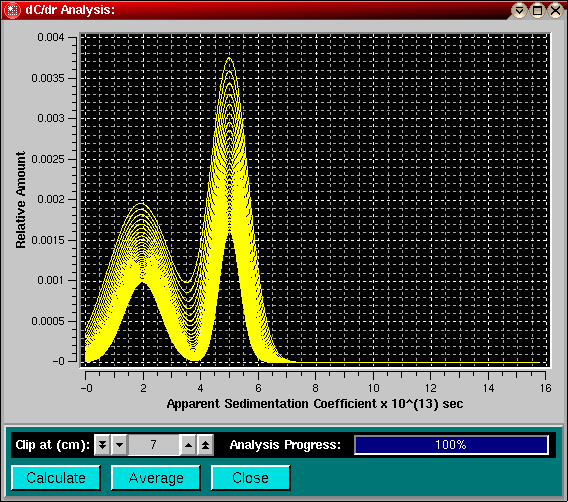This screenshot has height=502, width=568.
Task: Decrease Clip value with the single down arrow
Action: pyautogui.click(x=120, y=444)
